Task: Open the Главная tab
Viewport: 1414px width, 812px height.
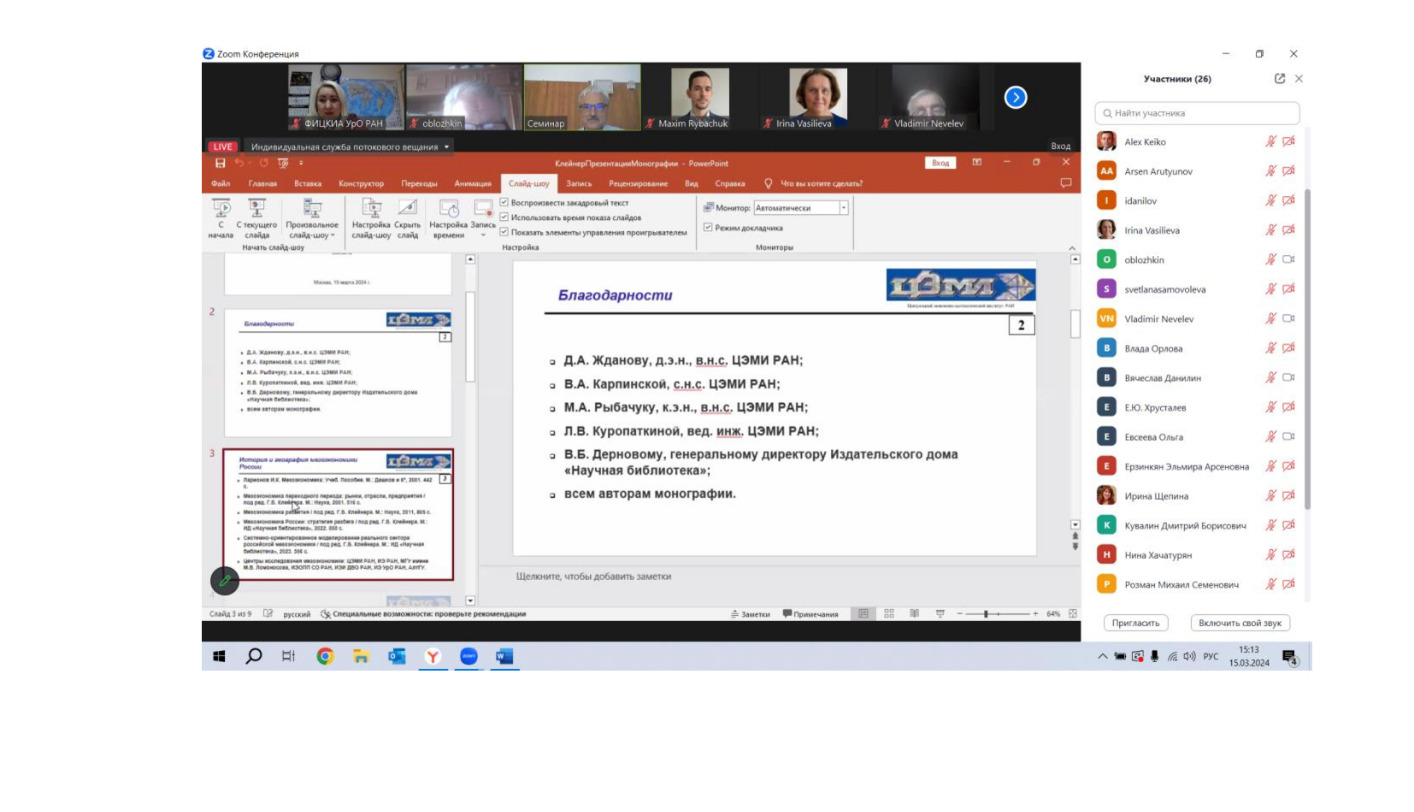Action: pyautogui.click(x=263, y=184)
